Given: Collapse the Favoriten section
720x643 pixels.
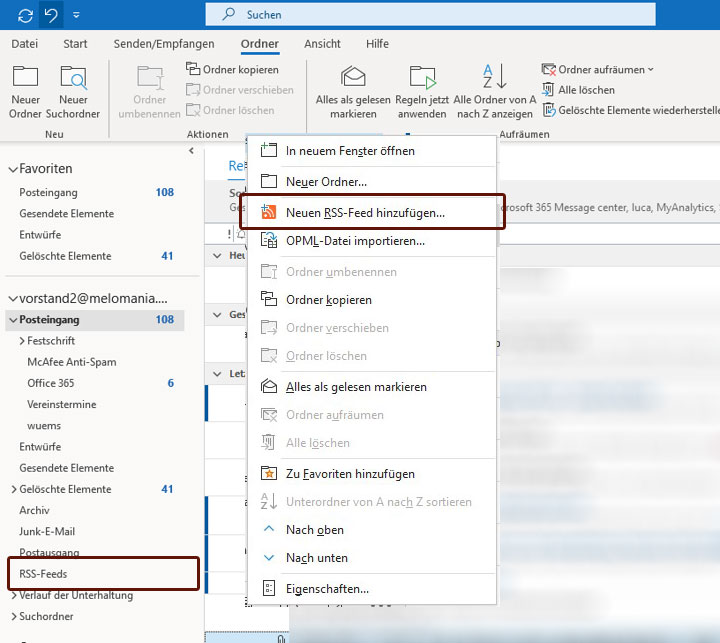Looking at the screenshot, I should pos(13,169).
